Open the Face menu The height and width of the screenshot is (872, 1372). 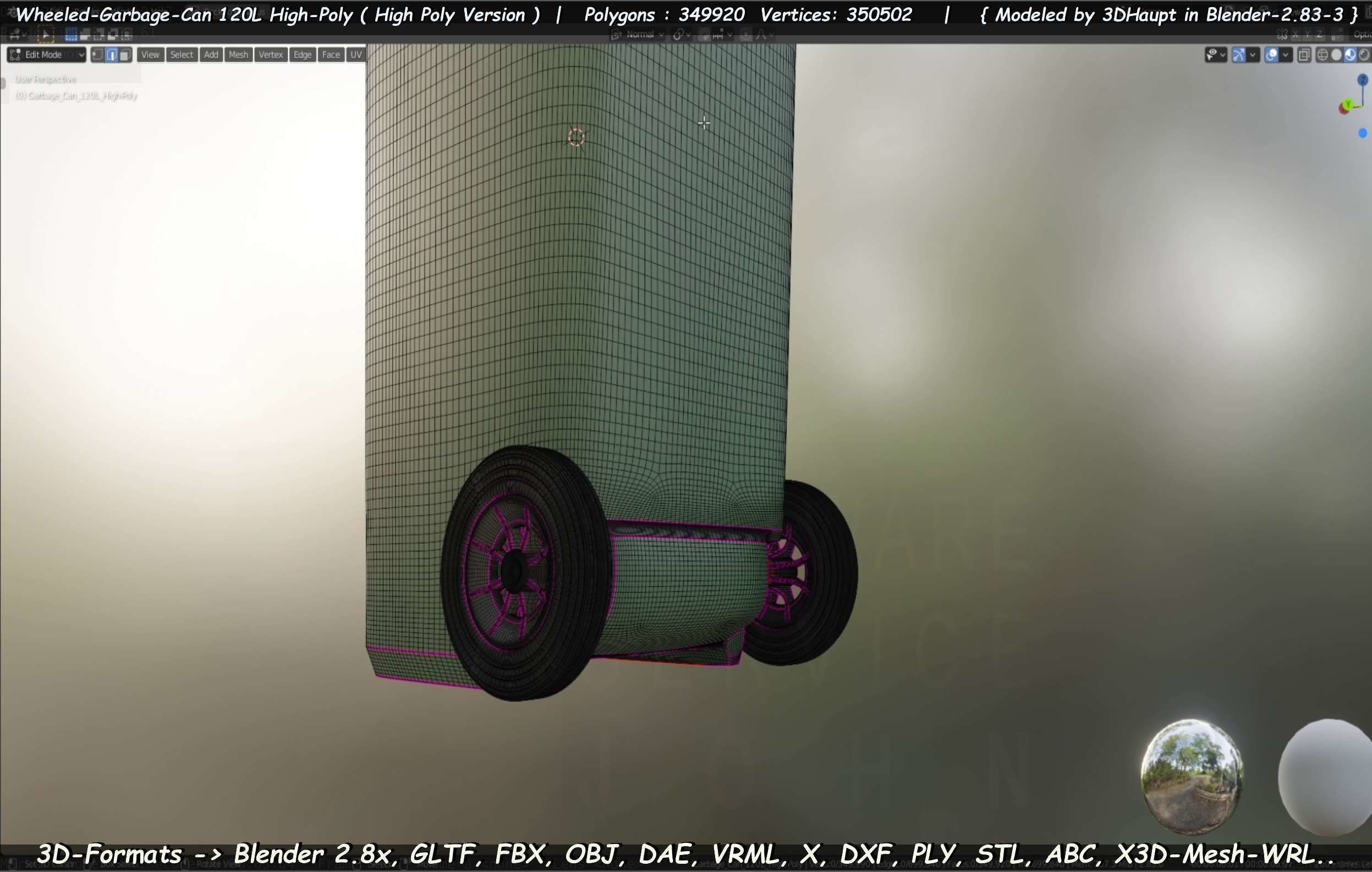[331, 54]
